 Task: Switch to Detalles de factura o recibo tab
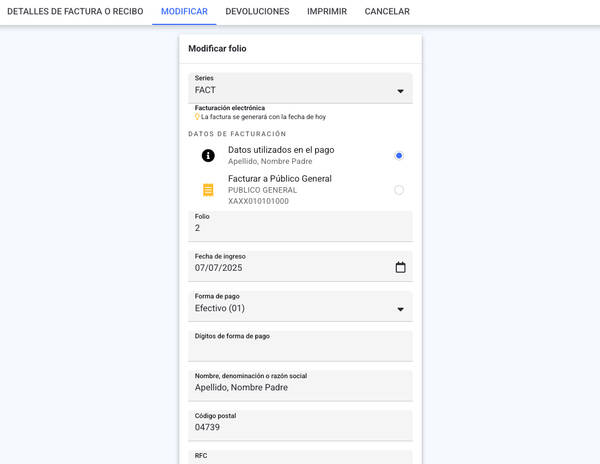[x=75, y=11]
